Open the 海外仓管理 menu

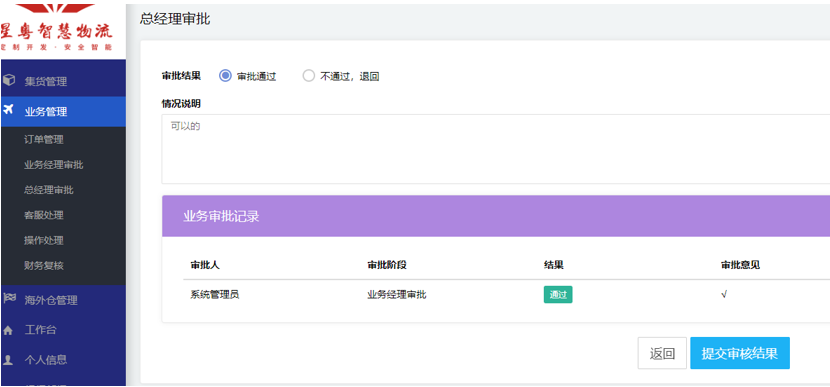(63, 300)
